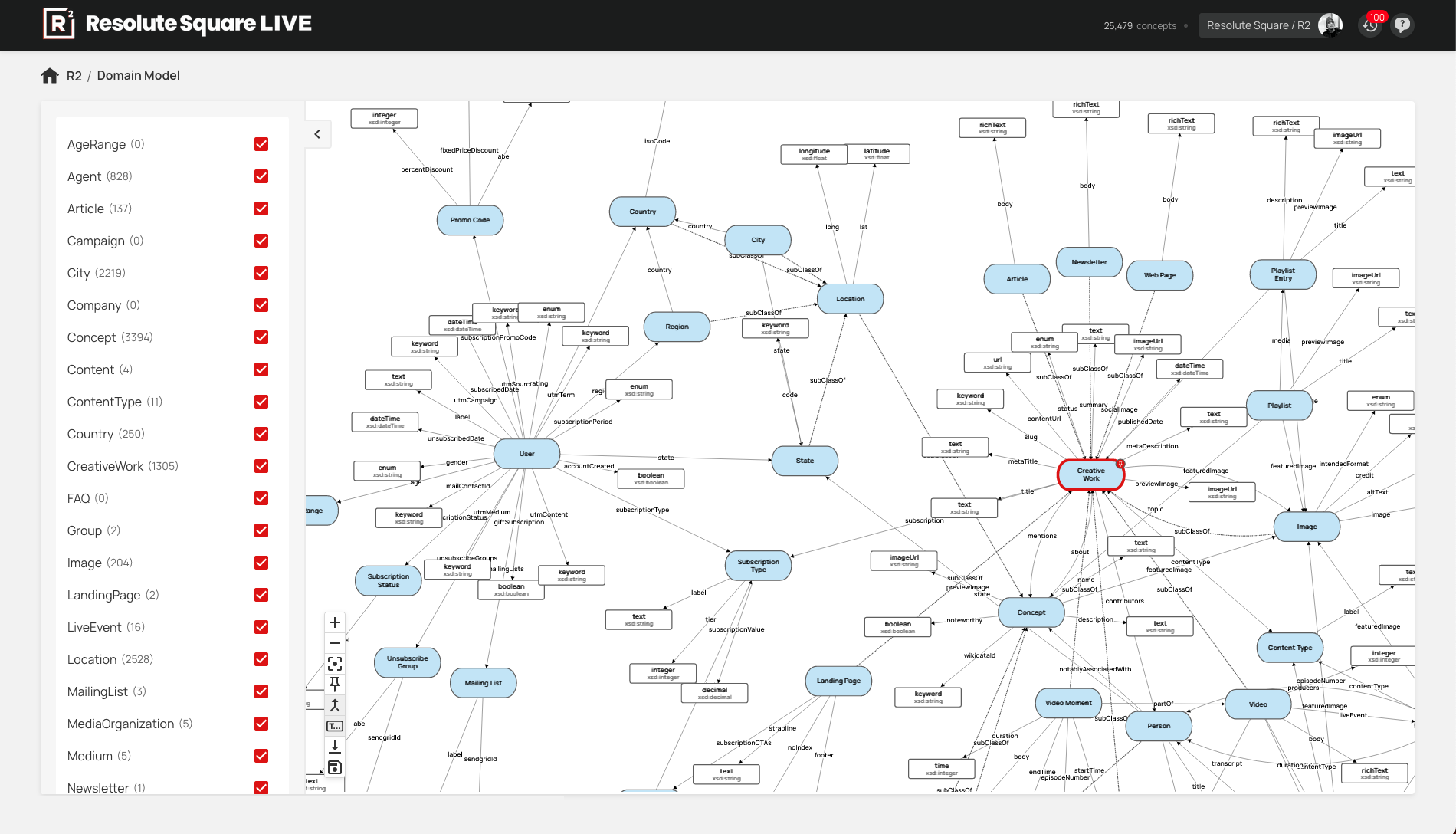The width and height of the screenshot is (1456, 834).
Task: Download the graph image
Action: [335, 746]
